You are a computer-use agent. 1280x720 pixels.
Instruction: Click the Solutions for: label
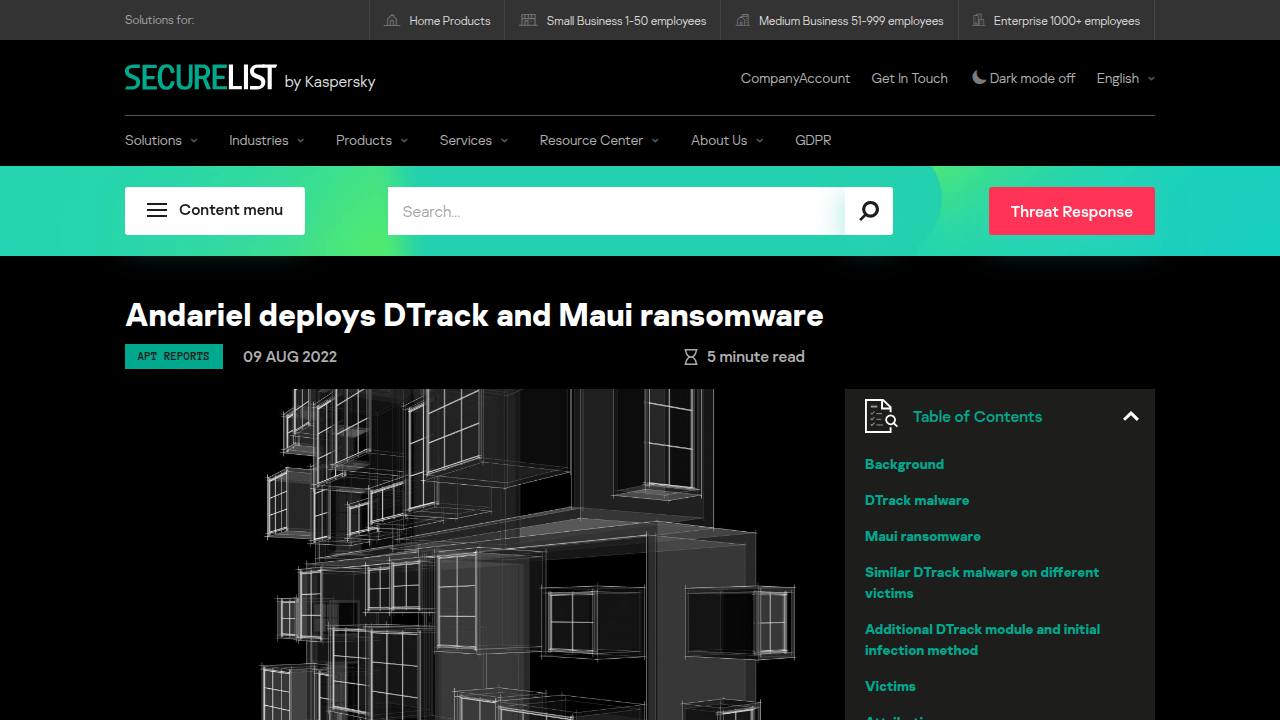tap(160, 20)
